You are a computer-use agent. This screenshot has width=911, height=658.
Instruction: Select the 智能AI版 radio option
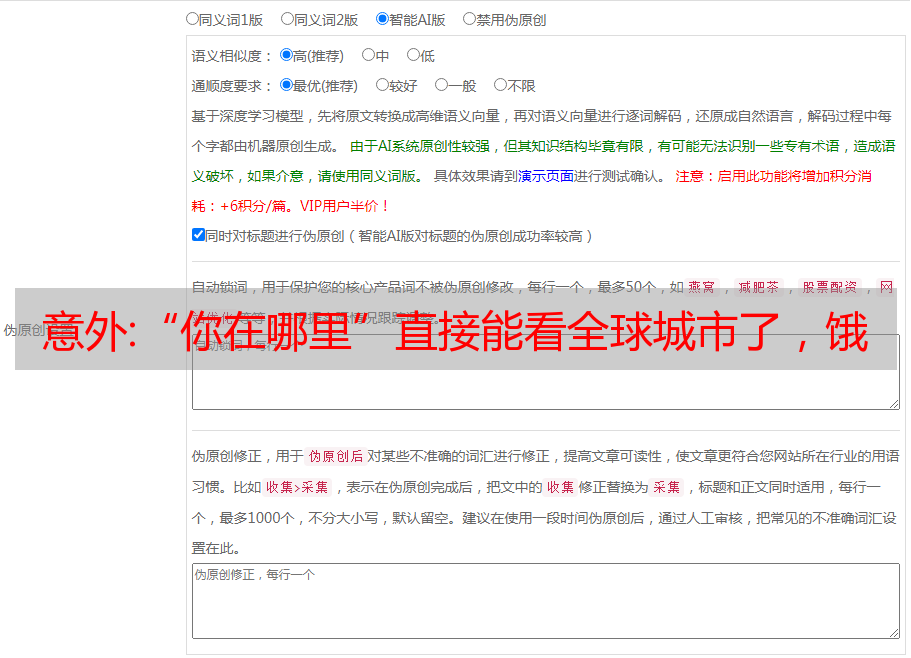(382, 18)
